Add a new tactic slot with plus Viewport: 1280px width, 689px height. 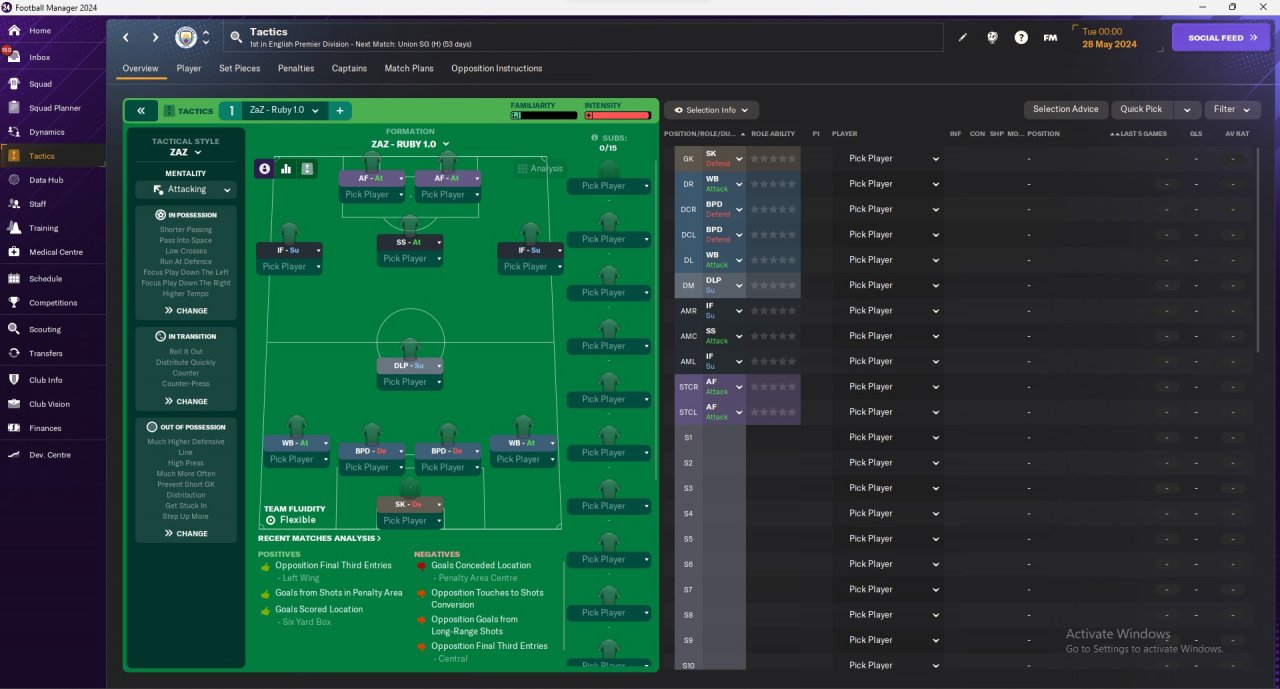point(340,111)
